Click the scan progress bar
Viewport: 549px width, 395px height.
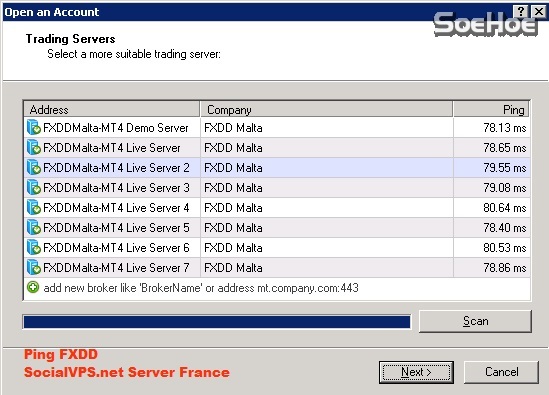point(217,321)
